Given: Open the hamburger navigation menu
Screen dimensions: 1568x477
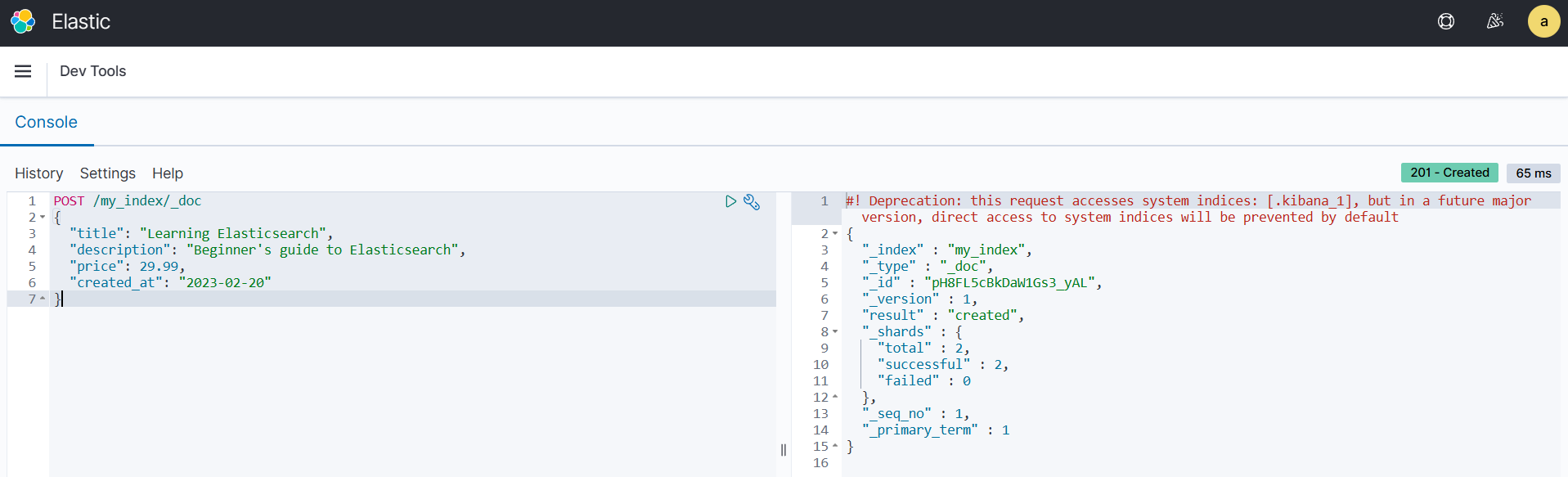Looking at the screenshot, I should coord(23,71).
